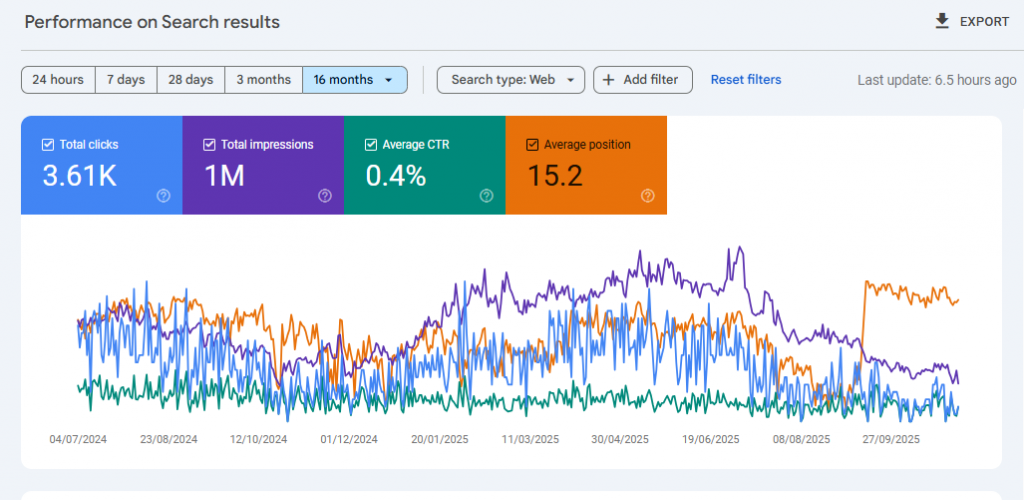1024x500 pixels.
Task: Click the Export download icon
Action: tap(942, 21)
